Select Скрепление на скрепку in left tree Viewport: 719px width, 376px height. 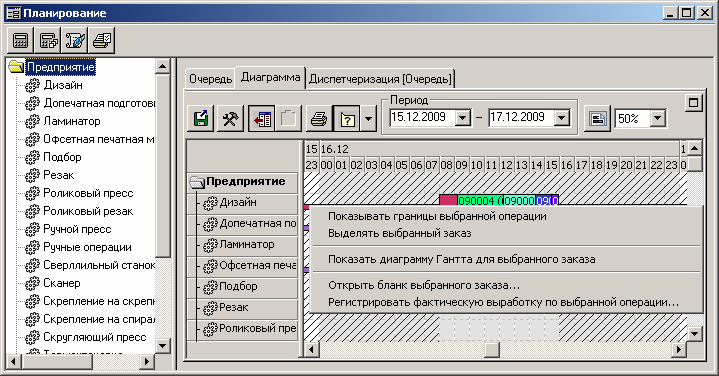99,301
